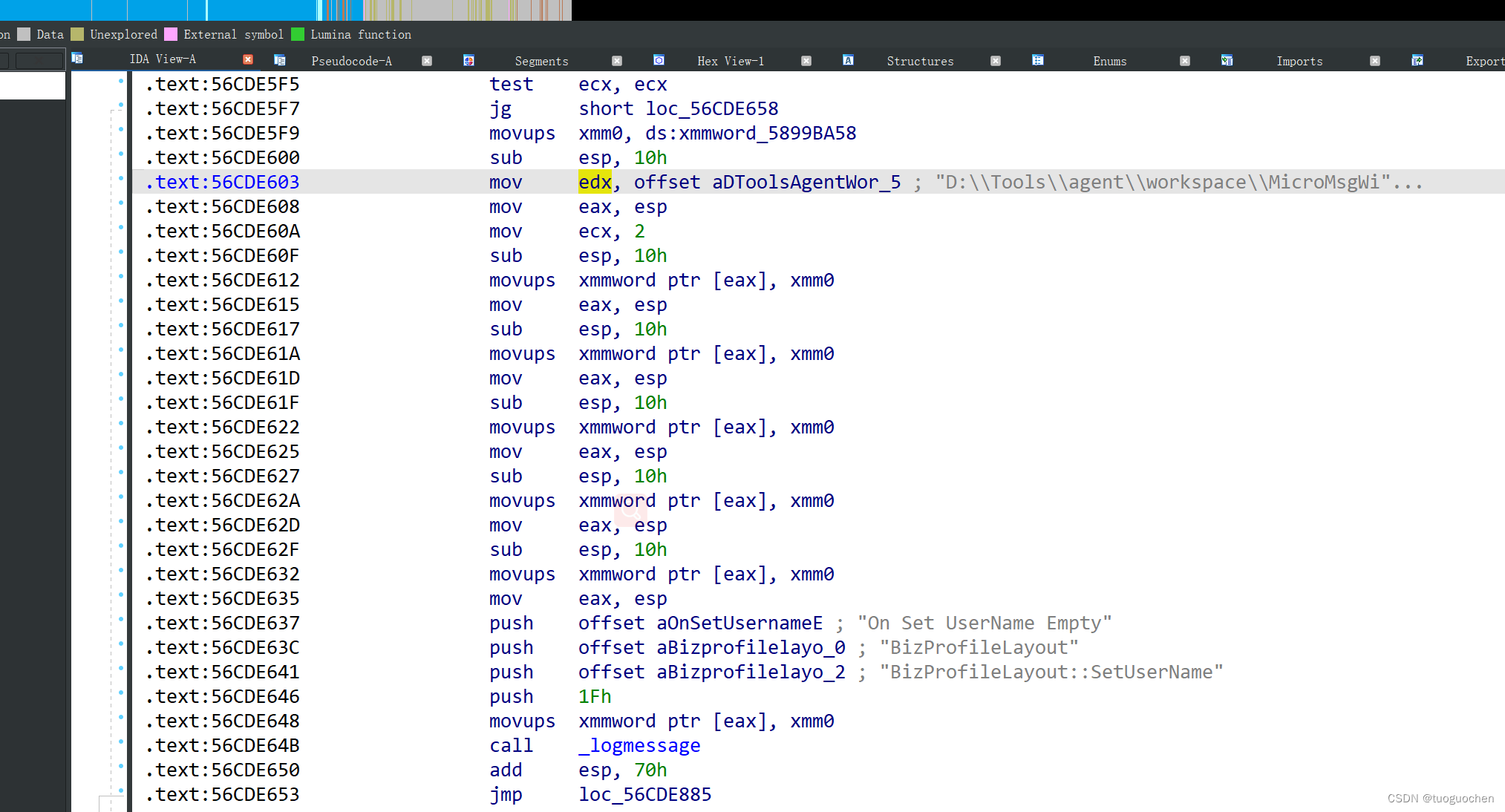
Task: Click the Pseudocode-A tab icon
Action: pyautogui.click(x=280, y=60)
